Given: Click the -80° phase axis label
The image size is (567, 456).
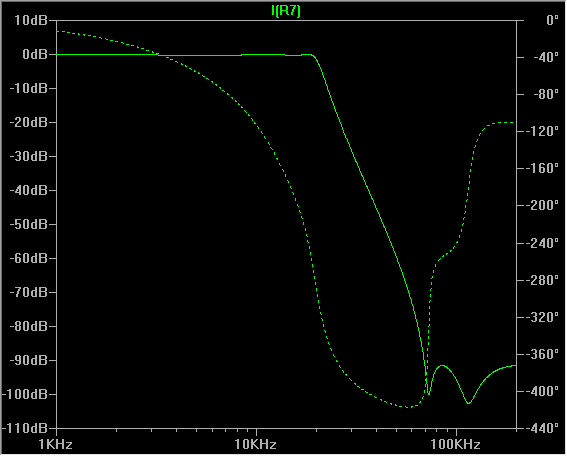Looking at the screenshot, I should (546, 94).
